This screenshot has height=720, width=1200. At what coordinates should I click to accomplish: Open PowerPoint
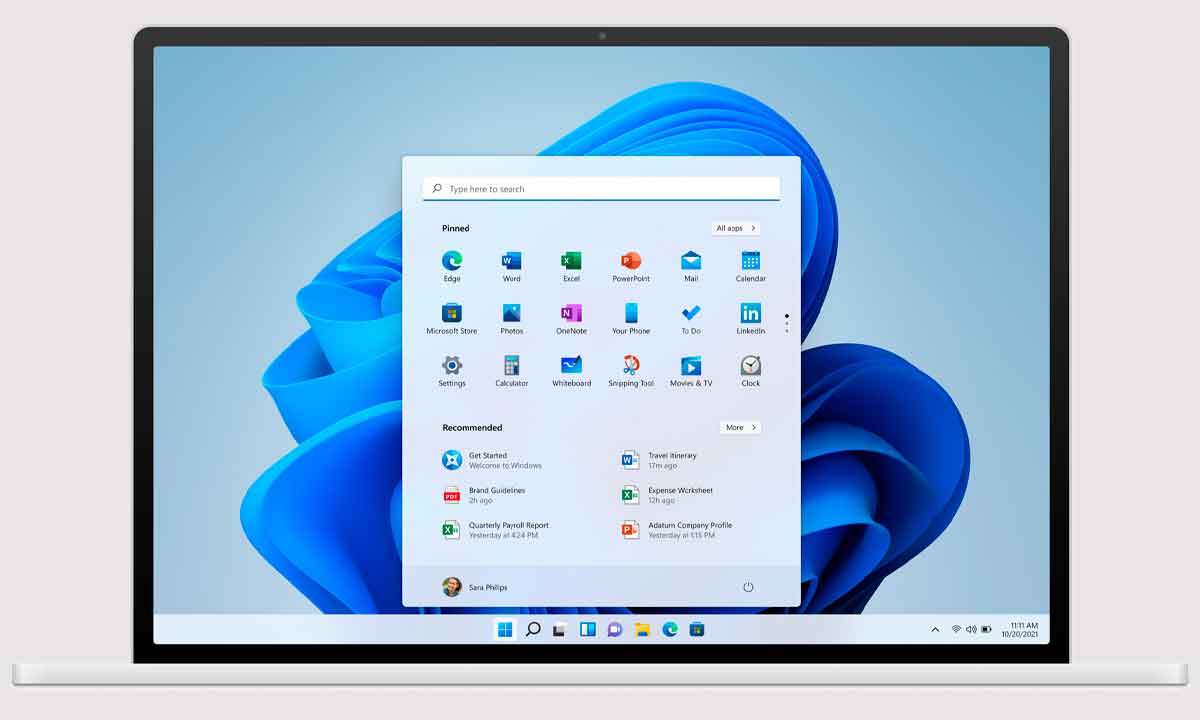coord(631,262)
